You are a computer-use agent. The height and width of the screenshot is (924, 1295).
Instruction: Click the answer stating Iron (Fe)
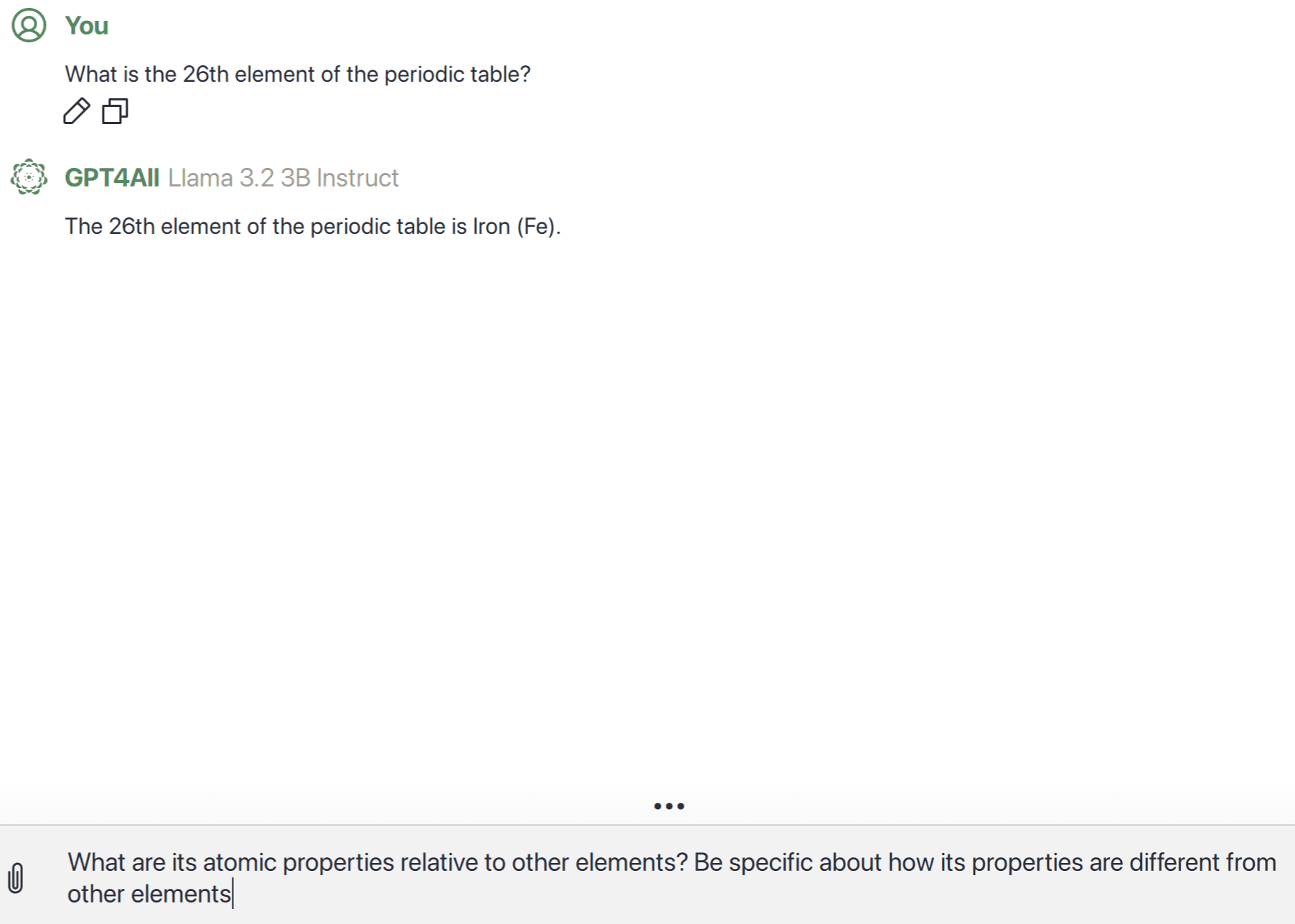click(x=312, y=226)
